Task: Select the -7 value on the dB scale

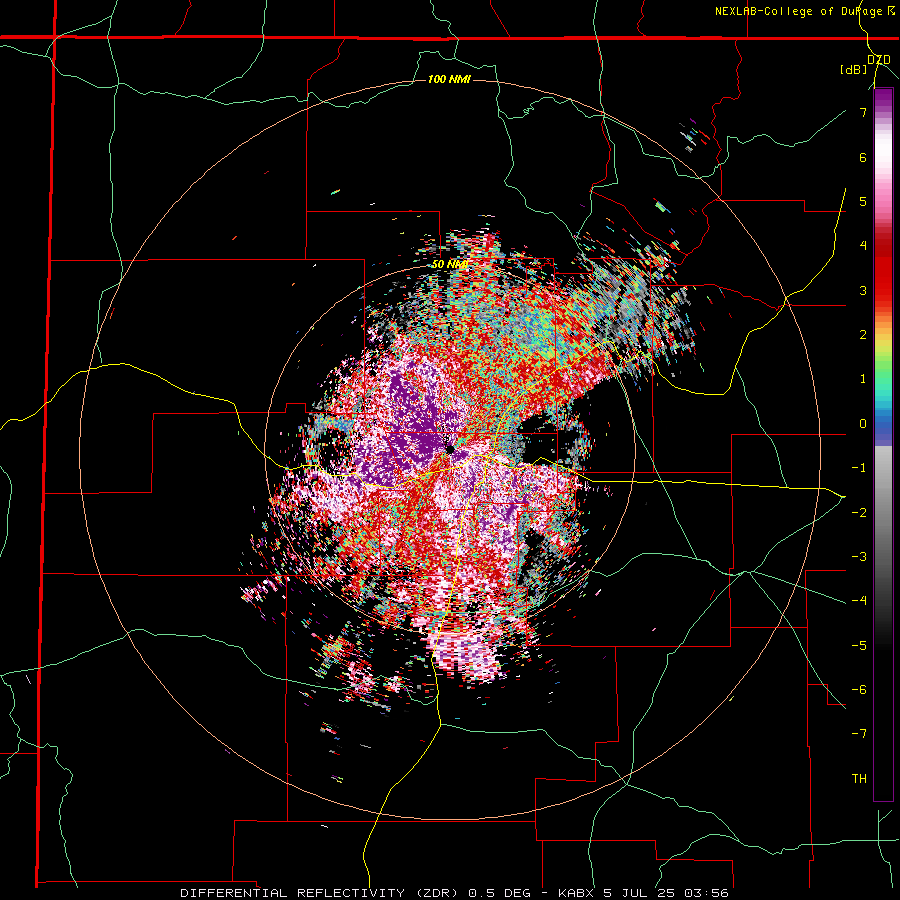Action: pyautogui.click(x=859, y=734)
